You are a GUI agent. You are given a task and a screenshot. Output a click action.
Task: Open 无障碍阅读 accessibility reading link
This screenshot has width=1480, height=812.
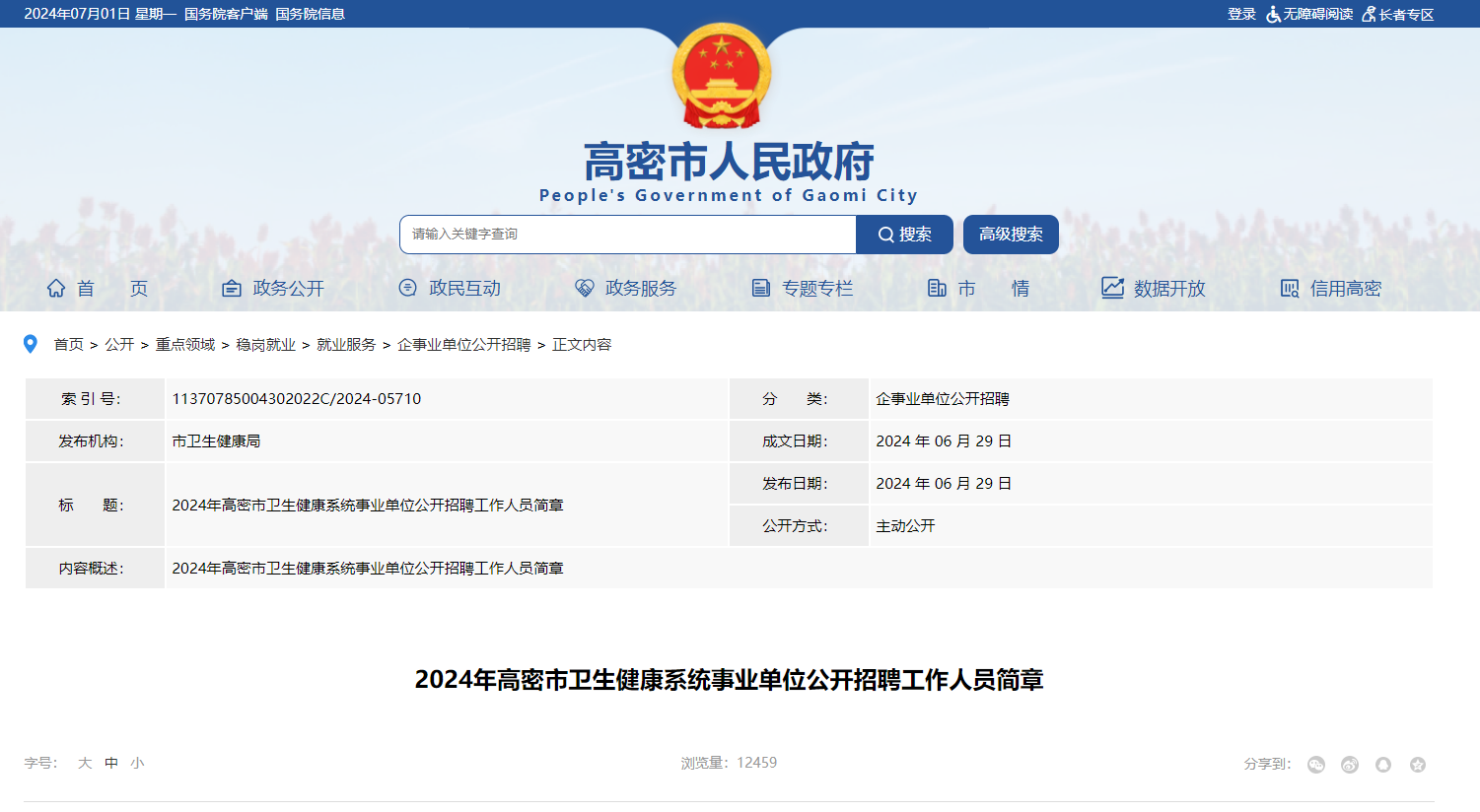coord(1317,14)
